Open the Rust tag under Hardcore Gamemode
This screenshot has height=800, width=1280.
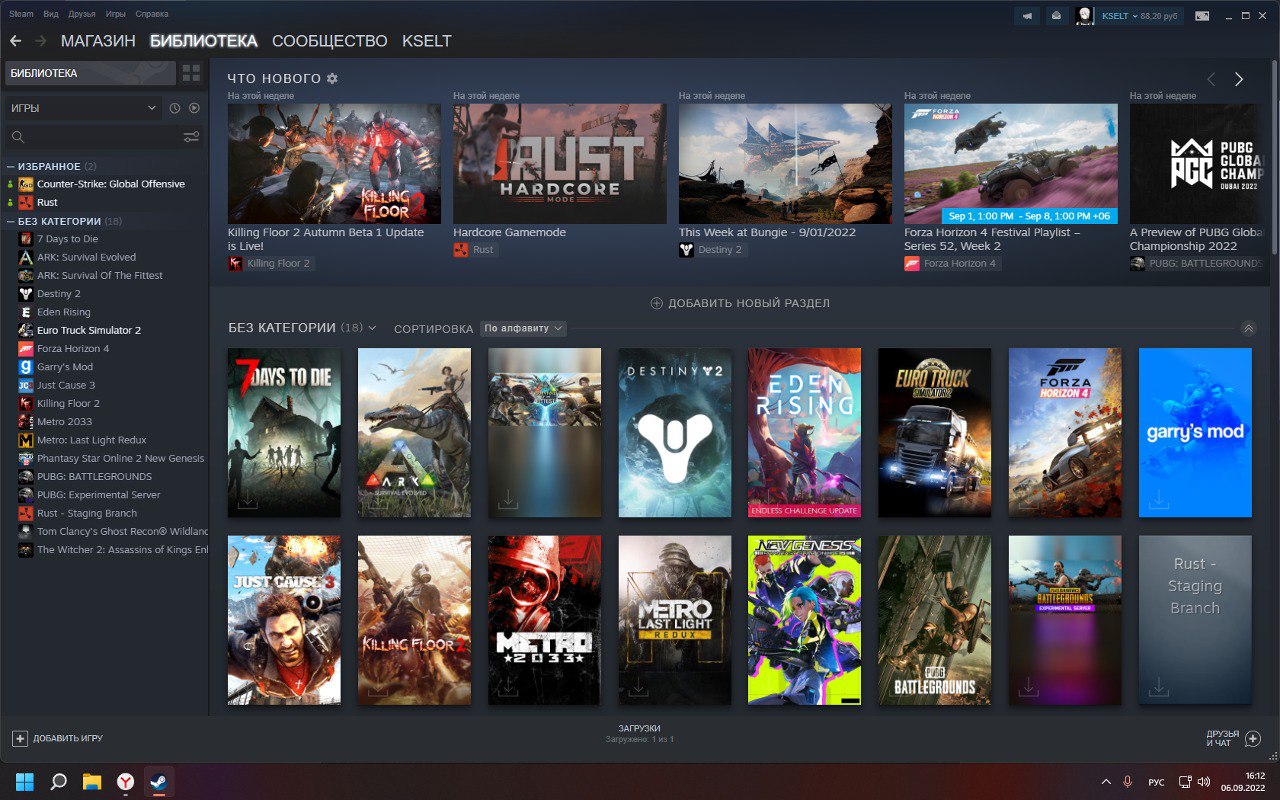(x=475, y=250)
